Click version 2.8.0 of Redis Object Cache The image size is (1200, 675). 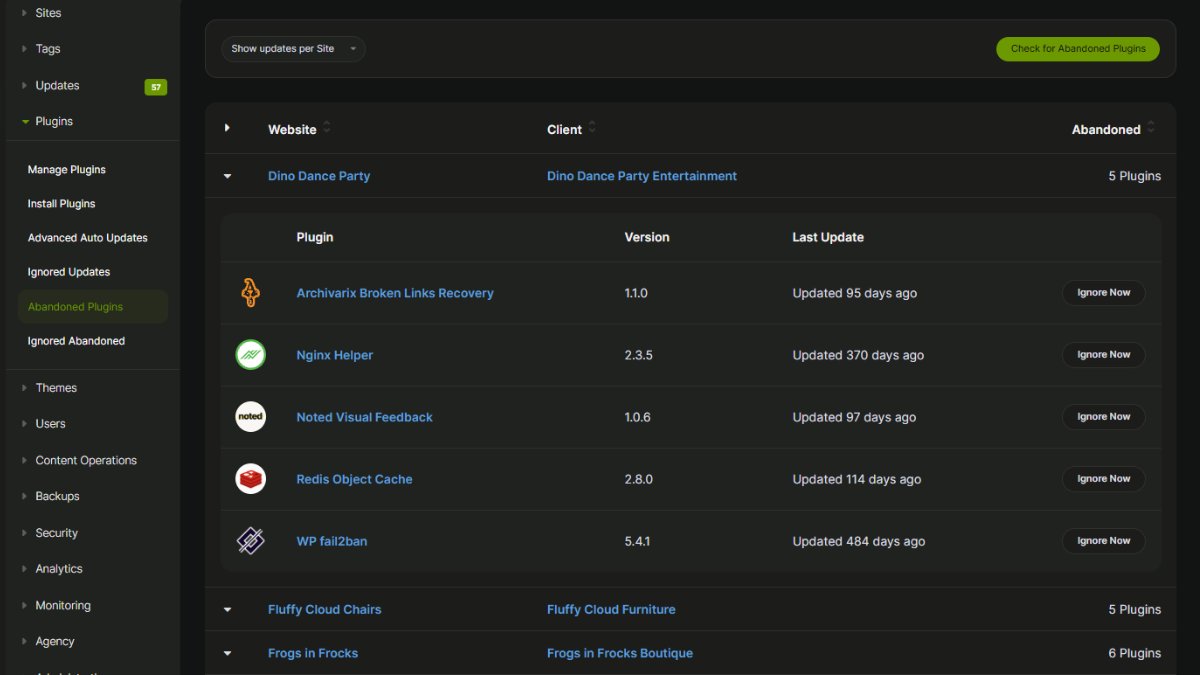point(639,479)
